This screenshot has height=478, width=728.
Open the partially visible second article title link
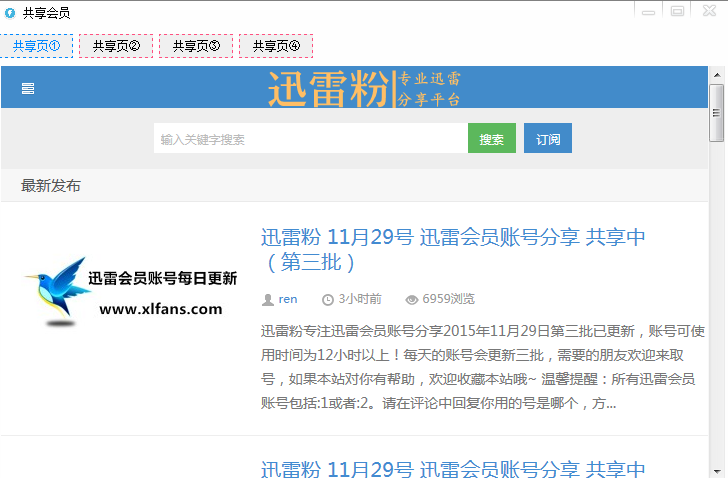point(453,468)
